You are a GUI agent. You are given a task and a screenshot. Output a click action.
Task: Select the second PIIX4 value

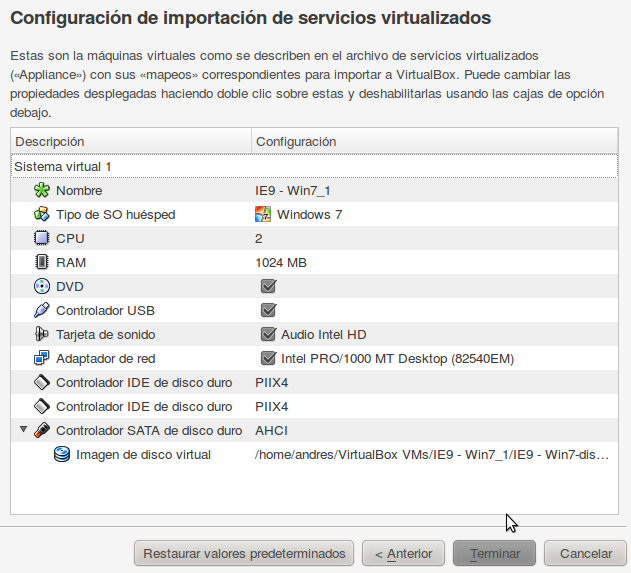[x=272, y=406]
